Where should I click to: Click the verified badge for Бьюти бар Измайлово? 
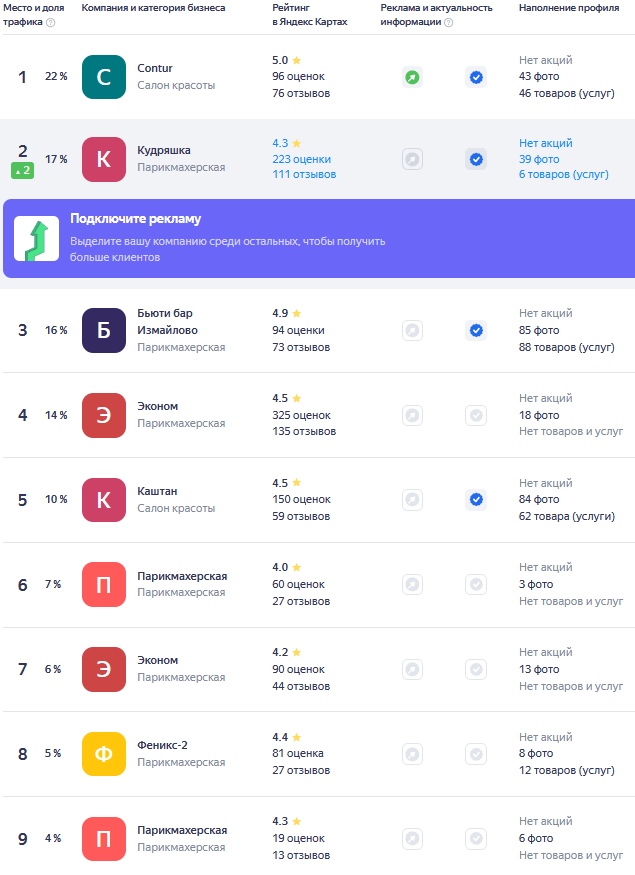point(476,330)
